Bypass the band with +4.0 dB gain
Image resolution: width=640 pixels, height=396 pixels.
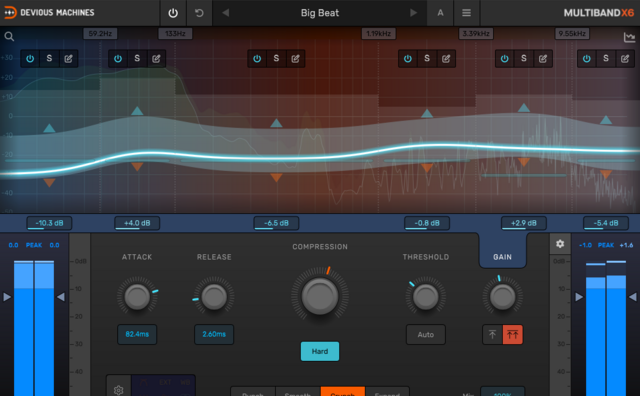(x=118, y=58)
